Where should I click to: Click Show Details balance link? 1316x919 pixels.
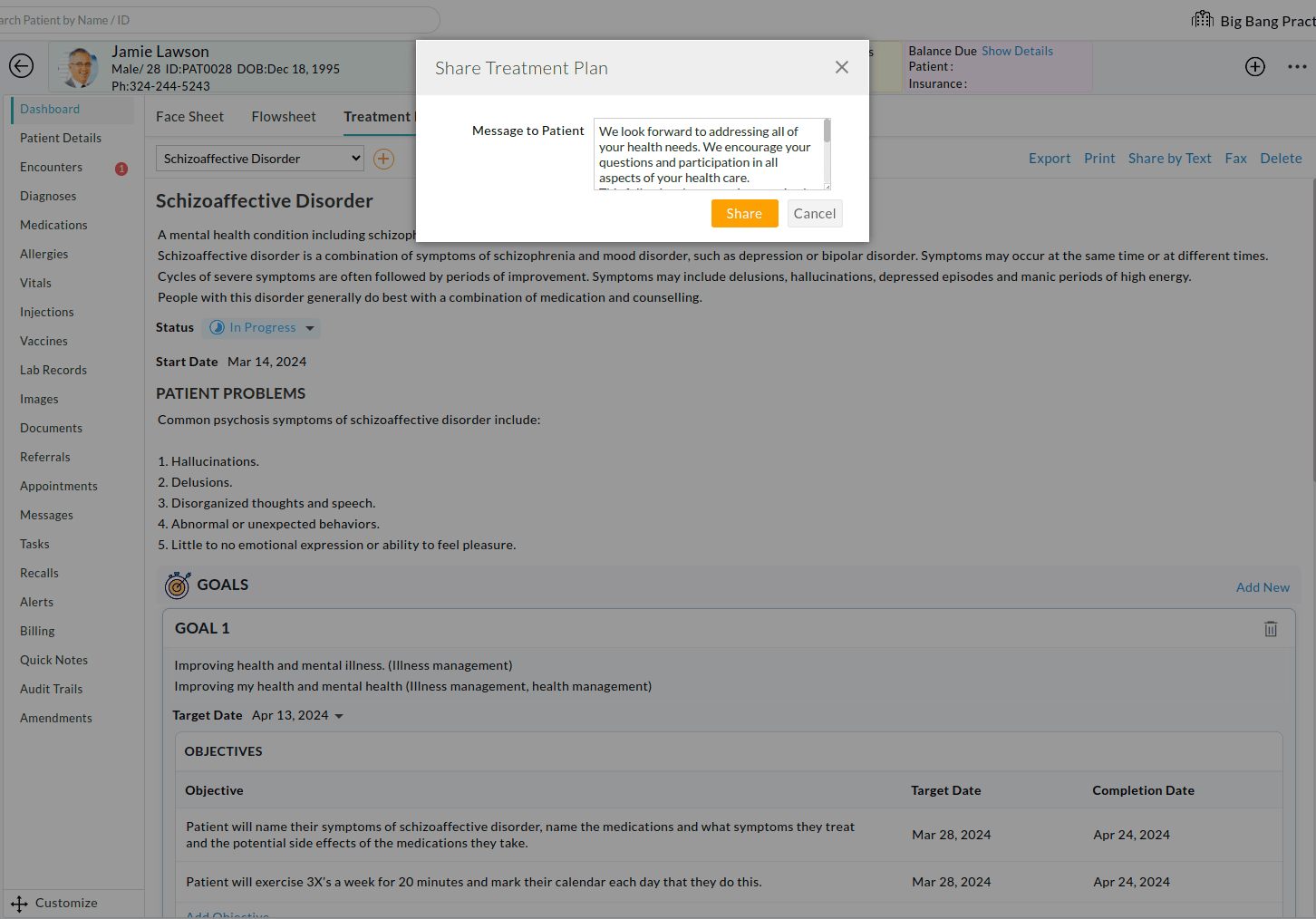pyautogui.click(x=1017, y=52)
